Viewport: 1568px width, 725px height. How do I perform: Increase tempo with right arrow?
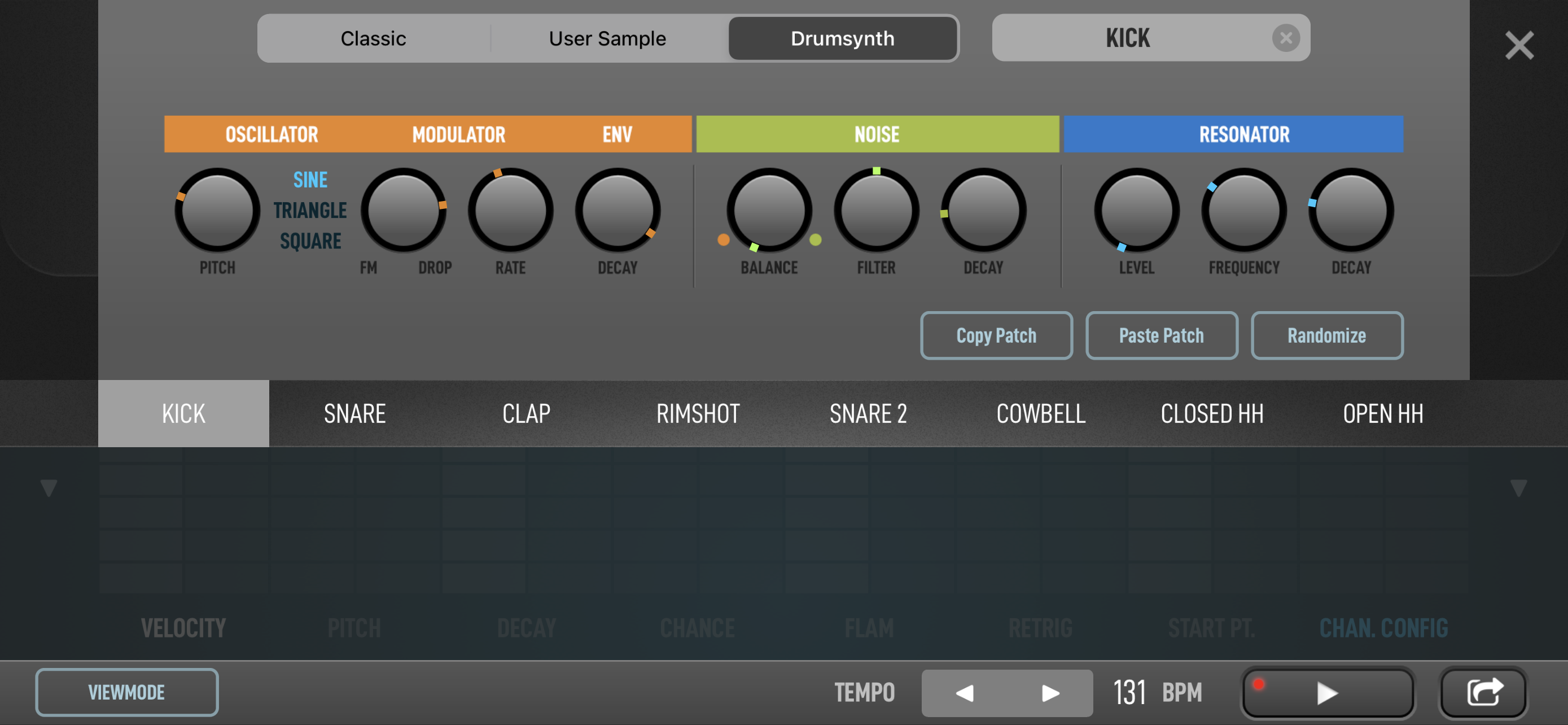pyautogui.click(x=1049, y=693)
